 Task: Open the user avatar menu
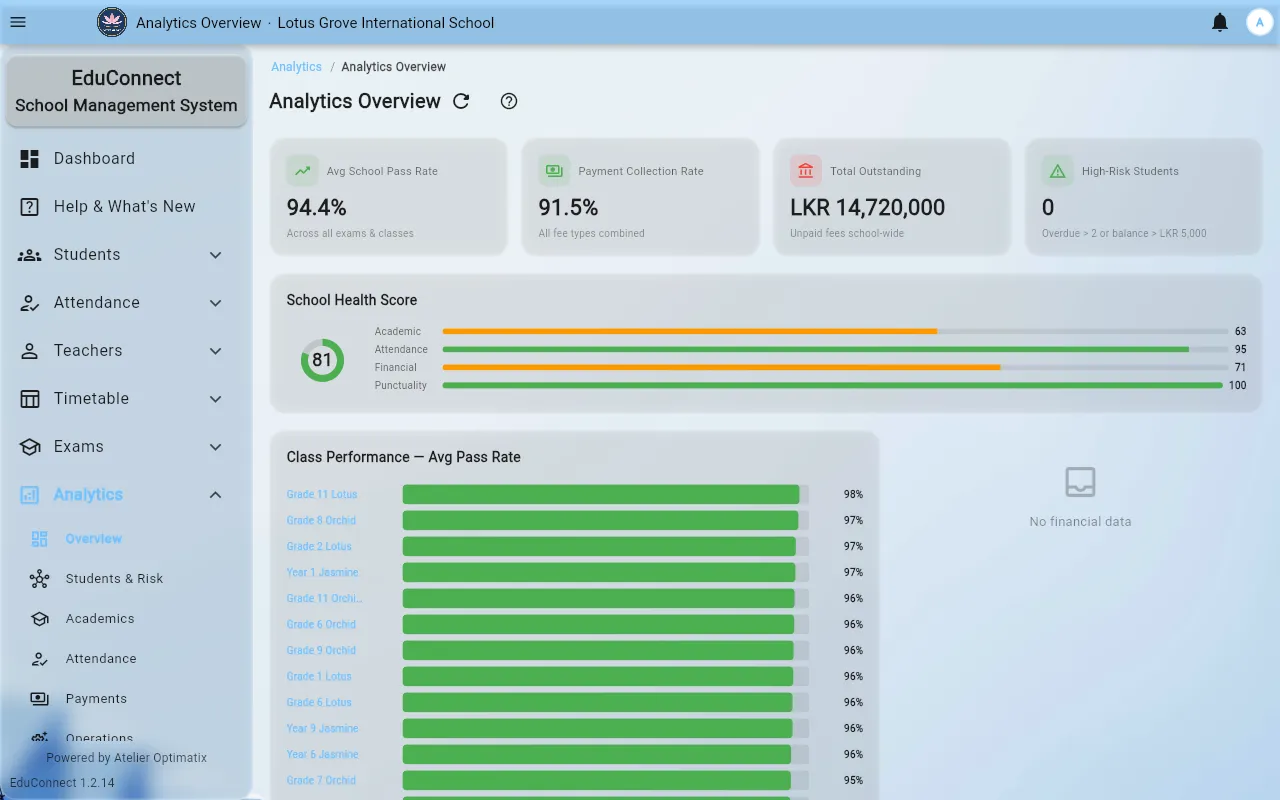tap(1259, 22)
